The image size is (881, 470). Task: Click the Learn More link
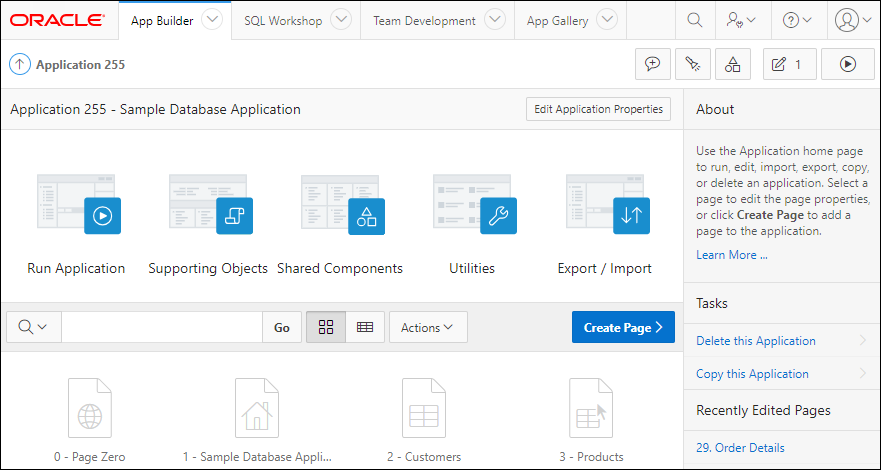tap(732, 255)
